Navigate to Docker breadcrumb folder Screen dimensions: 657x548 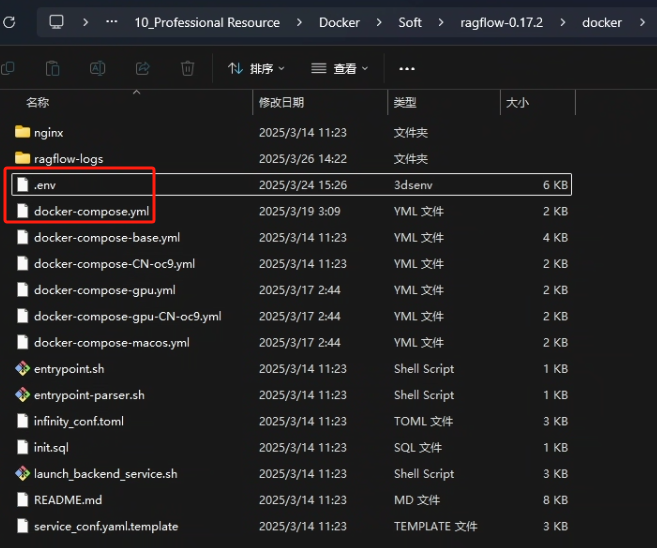click(x=339, y=23)
